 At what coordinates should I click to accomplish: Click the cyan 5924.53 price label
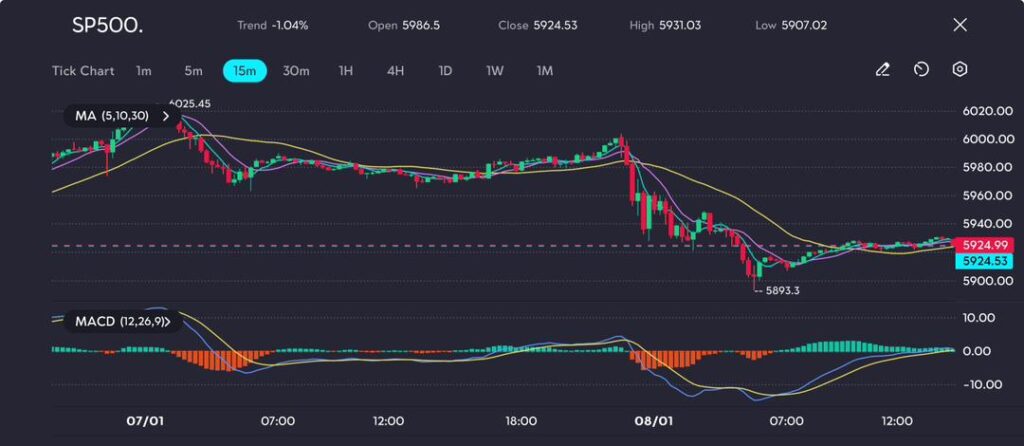click(986, 261)
